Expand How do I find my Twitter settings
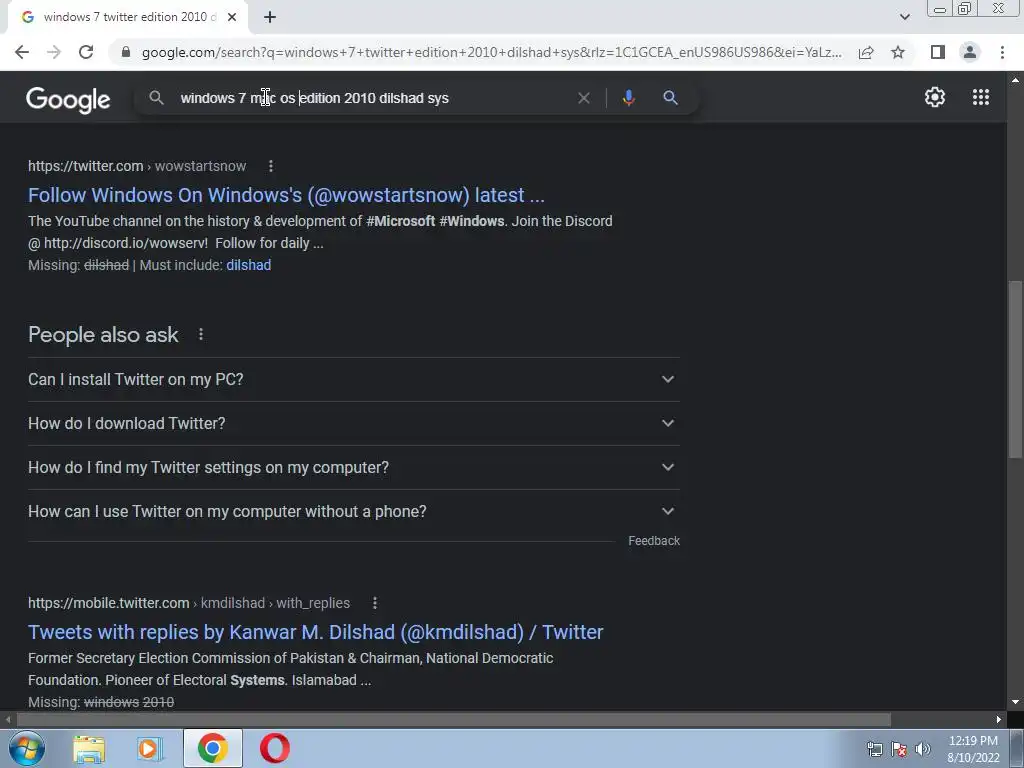The height and width of the screenshot is (768, 1024). [x=354, y=468]
